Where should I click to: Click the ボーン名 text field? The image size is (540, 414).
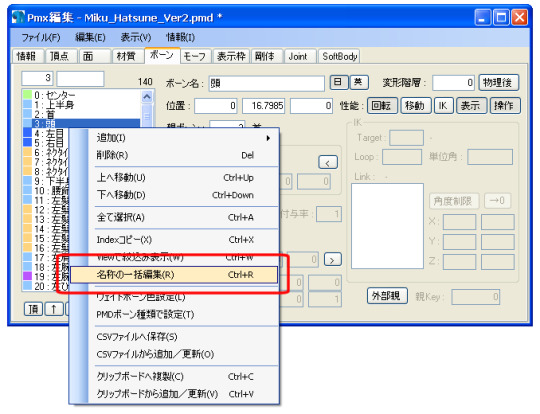point(266,83)
